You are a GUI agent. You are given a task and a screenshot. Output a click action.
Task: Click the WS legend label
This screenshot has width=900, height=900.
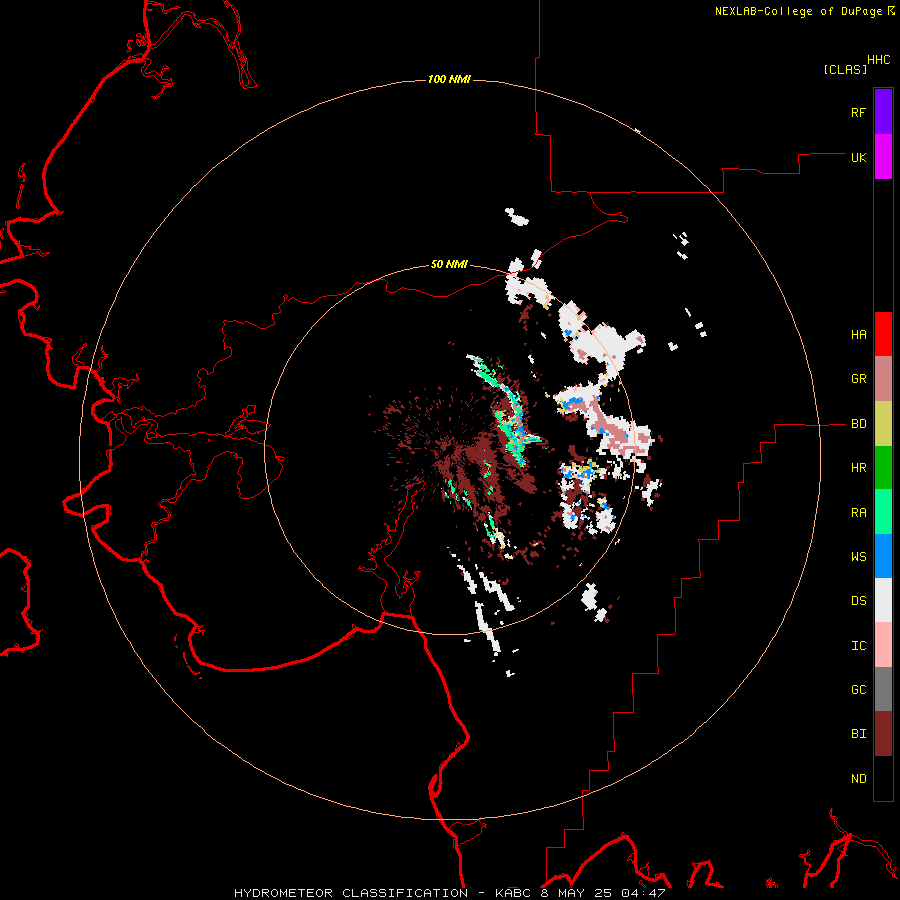pos(858,557)
